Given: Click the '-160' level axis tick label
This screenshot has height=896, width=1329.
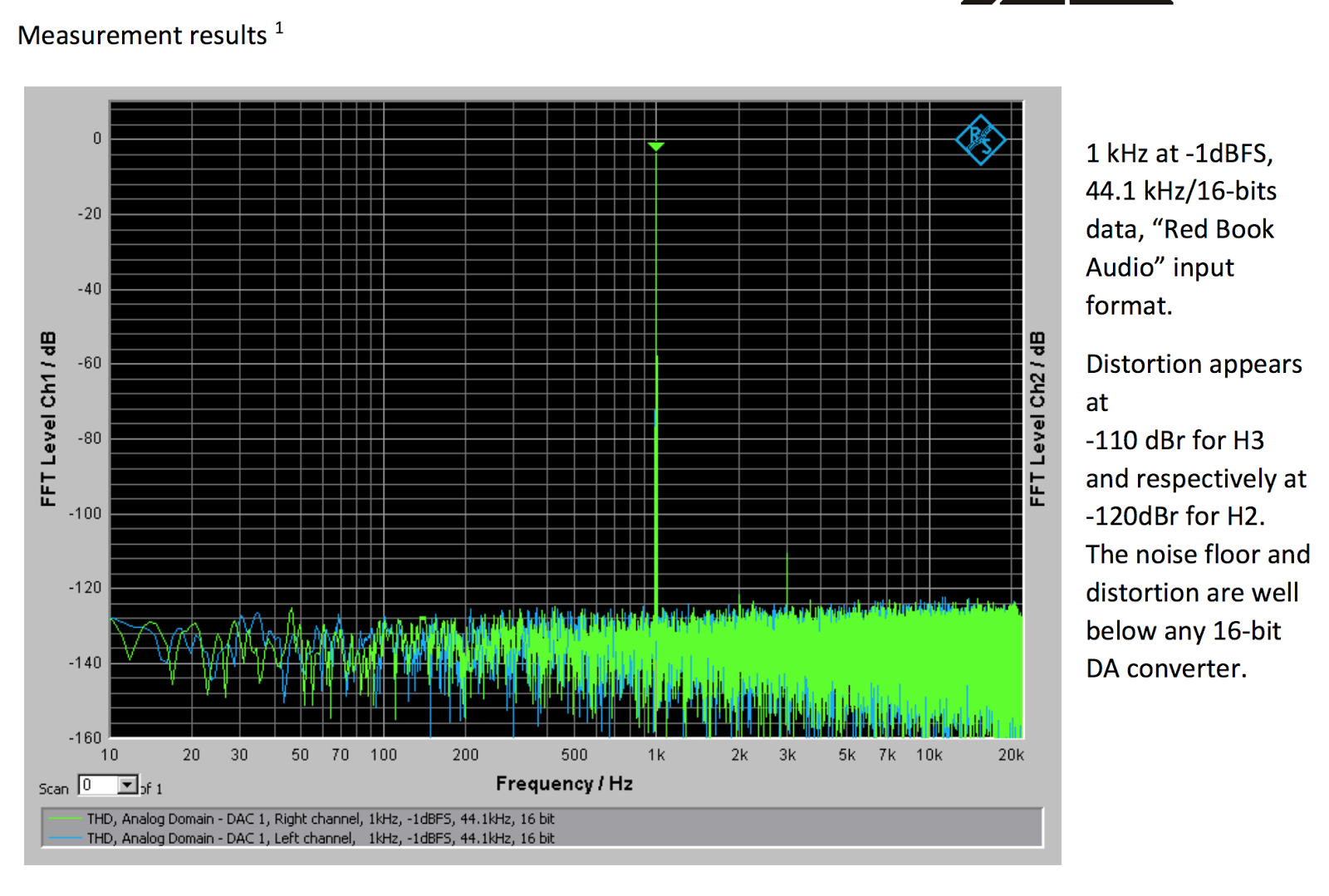Looking at the screenshot, I should (x=86, y=737).
